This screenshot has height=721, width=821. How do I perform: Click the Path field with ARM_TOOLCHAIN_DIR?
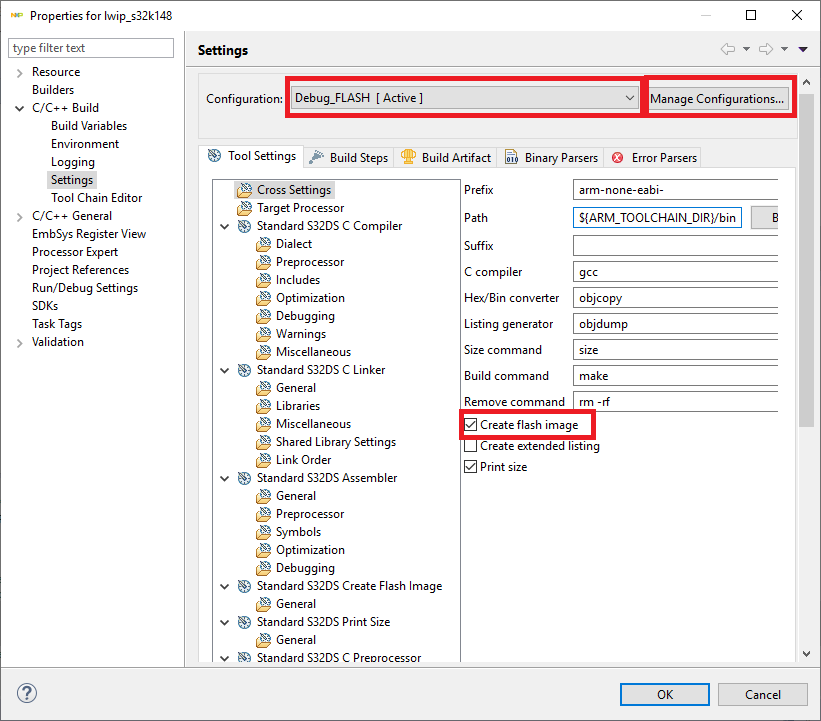click(657, 217)
